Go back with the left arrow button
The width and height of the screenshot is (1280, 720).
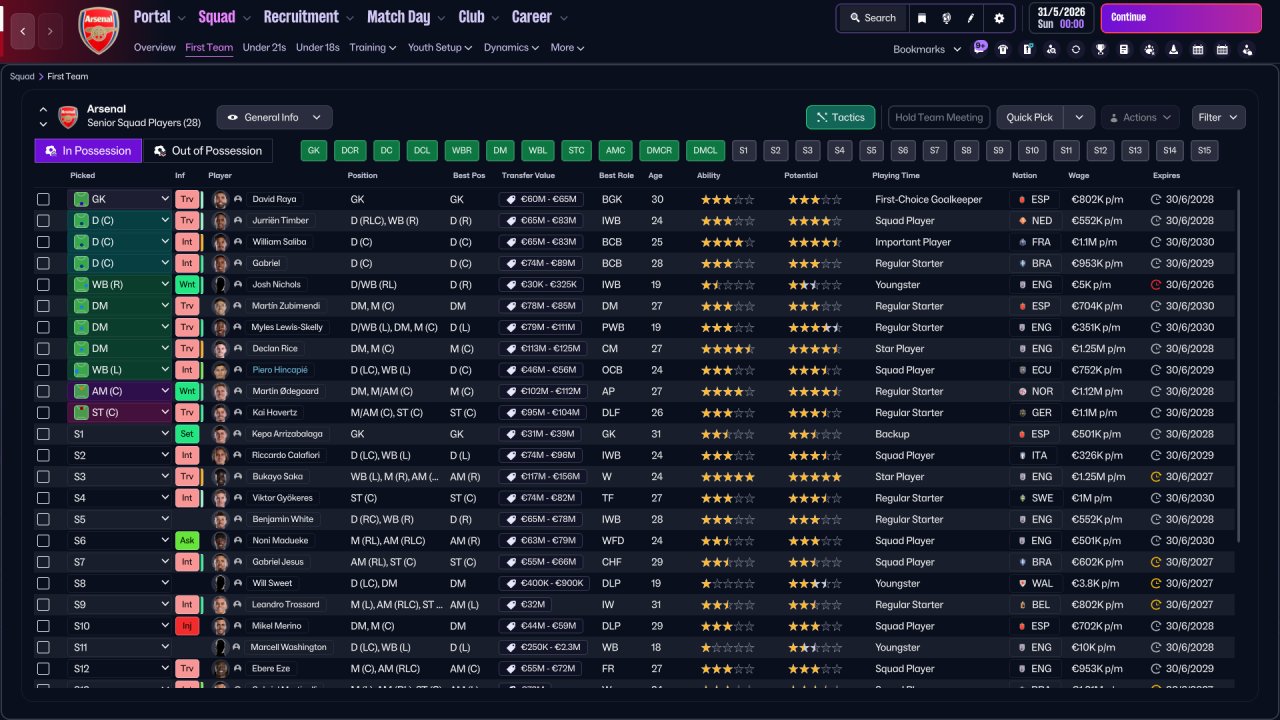pos(24,32)
